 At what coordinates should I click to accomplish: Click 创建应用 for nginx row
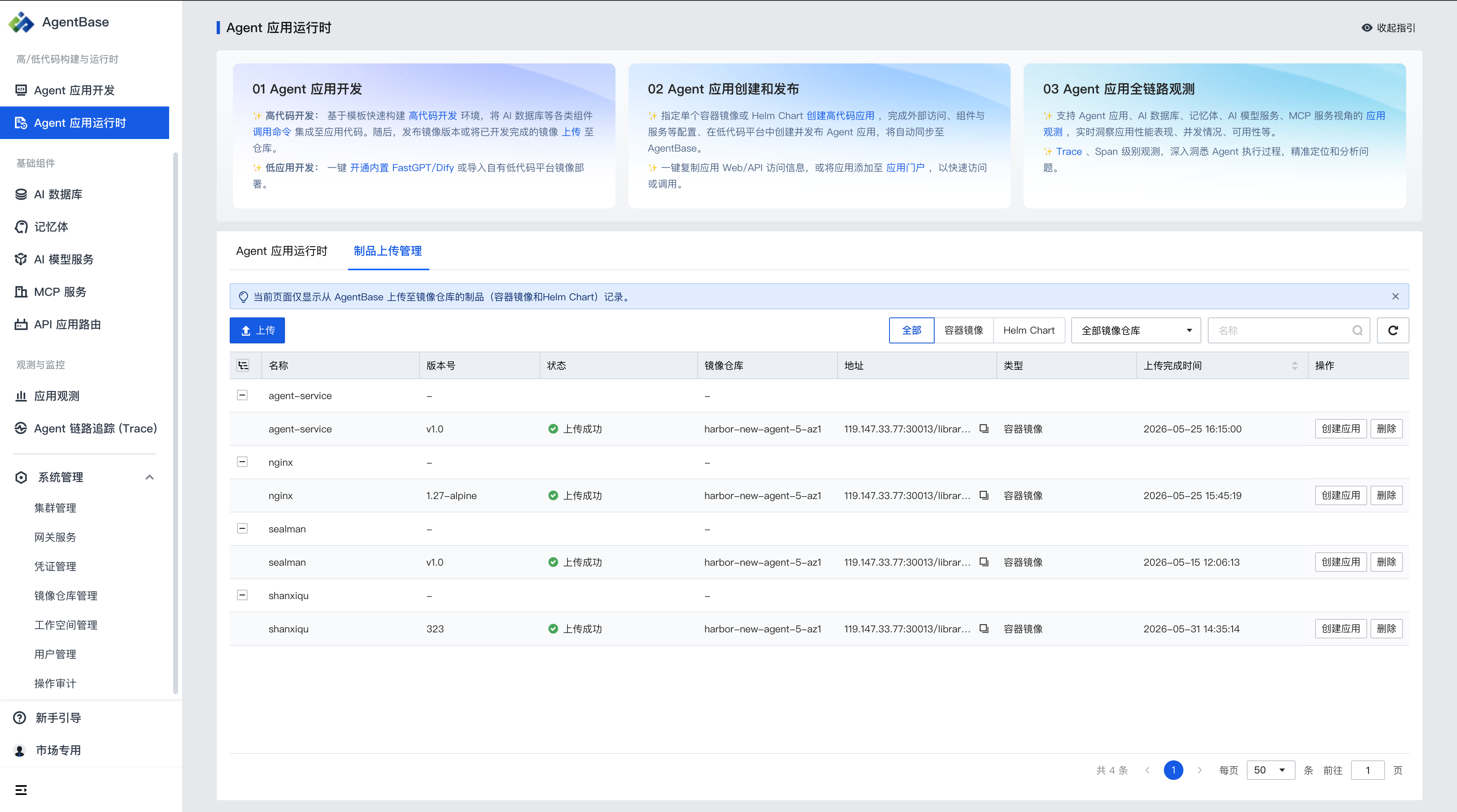(1340, 495)
